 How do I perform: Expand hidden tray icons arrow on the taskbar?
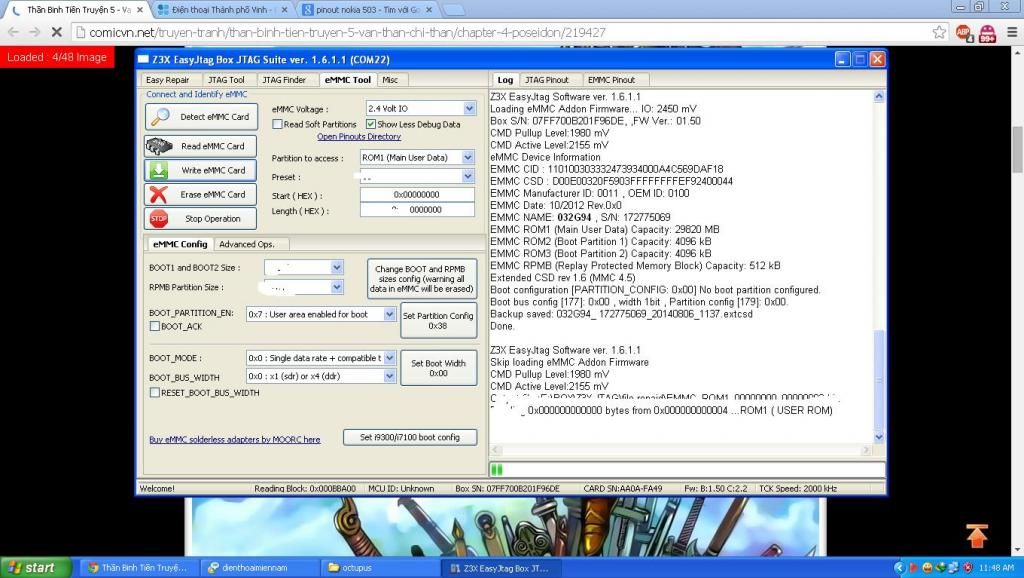900,568
